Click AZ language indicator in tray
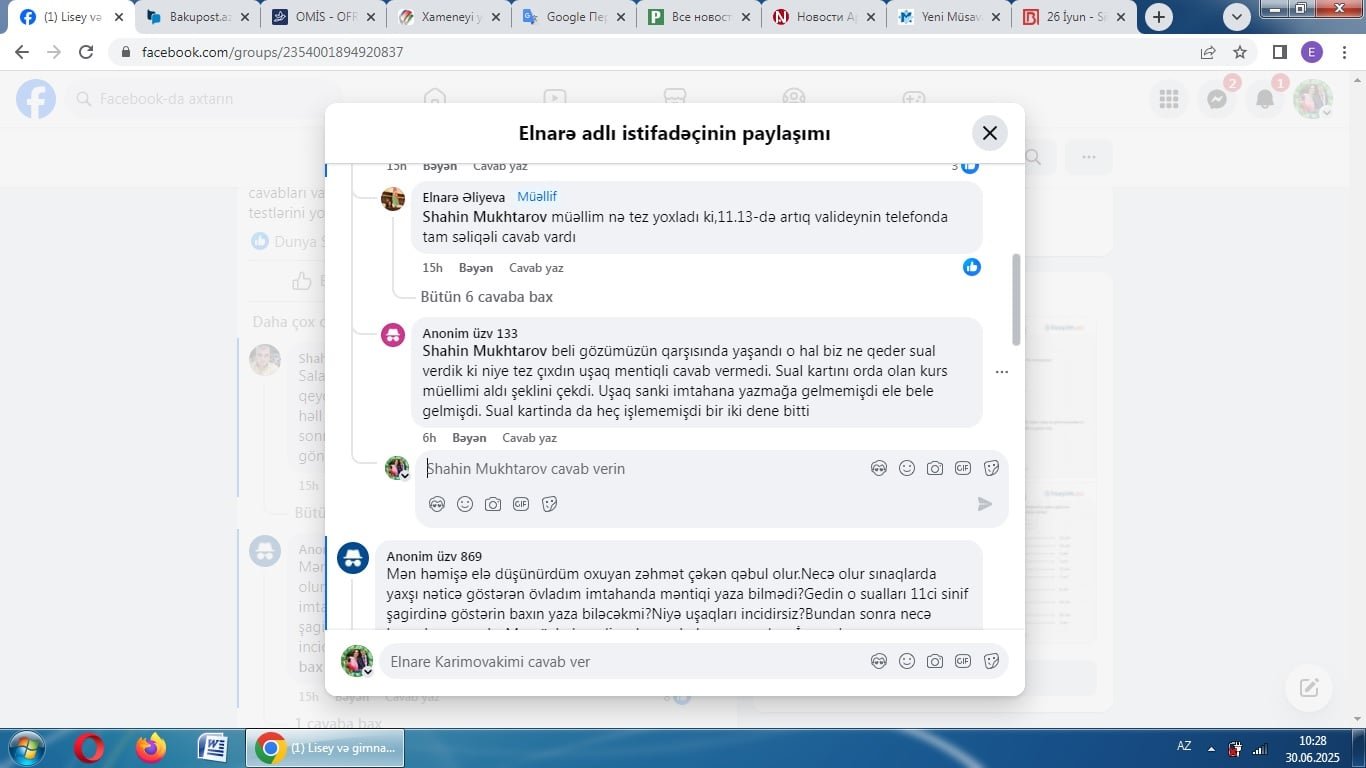 (1184, 746)
